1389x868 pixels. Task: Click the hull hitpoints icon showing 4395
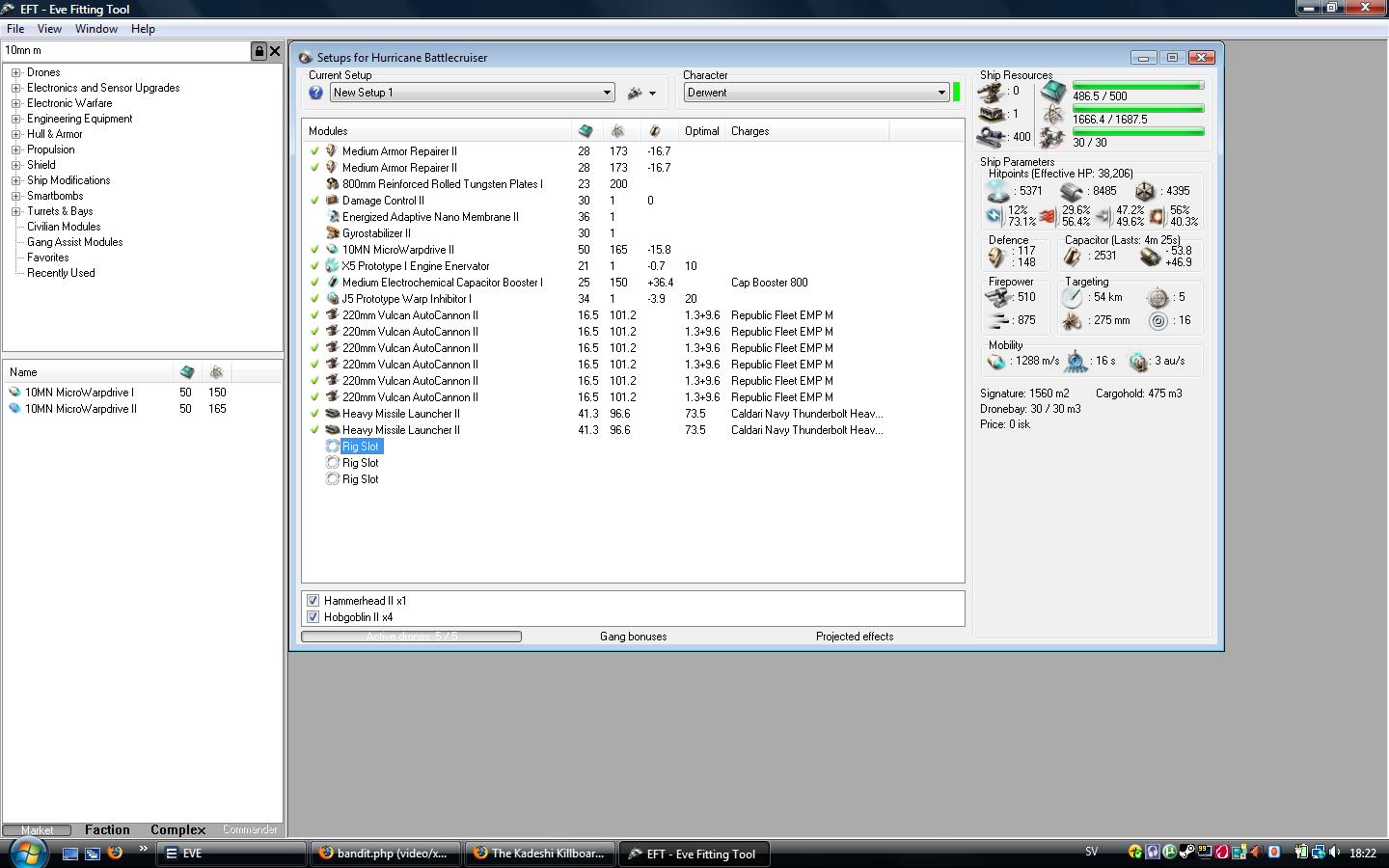tap(1145, 192)
